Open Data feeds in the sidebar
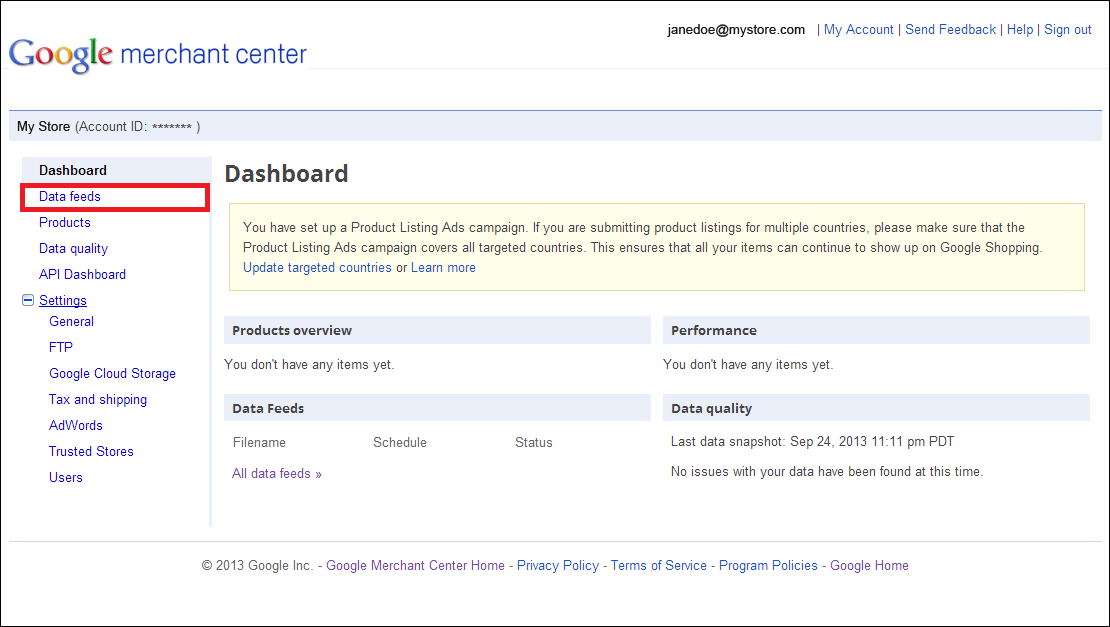Viewport: 1110px width, 627px height. click(70, 197)
